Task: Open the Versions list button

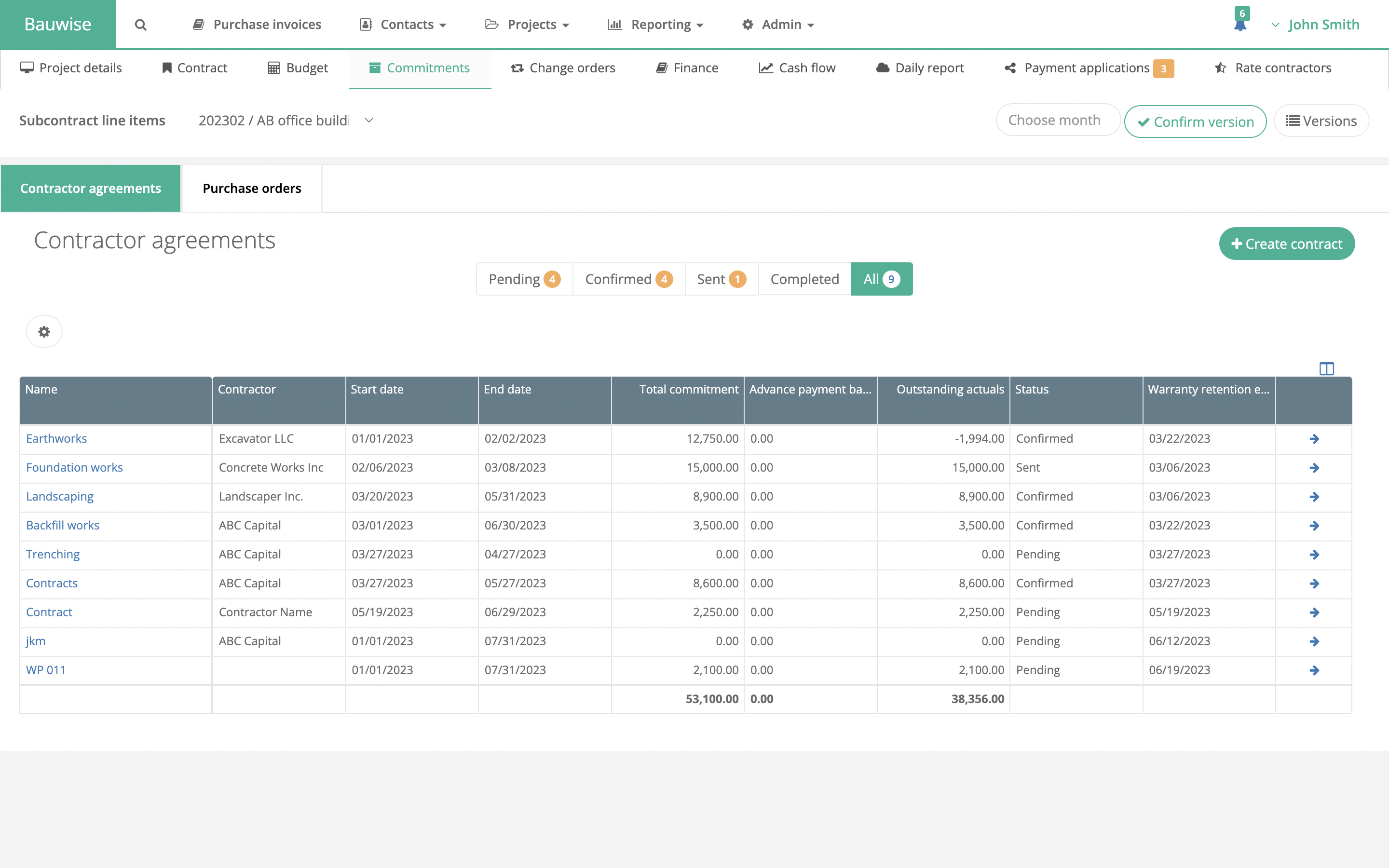Action: coord(1321,121)
